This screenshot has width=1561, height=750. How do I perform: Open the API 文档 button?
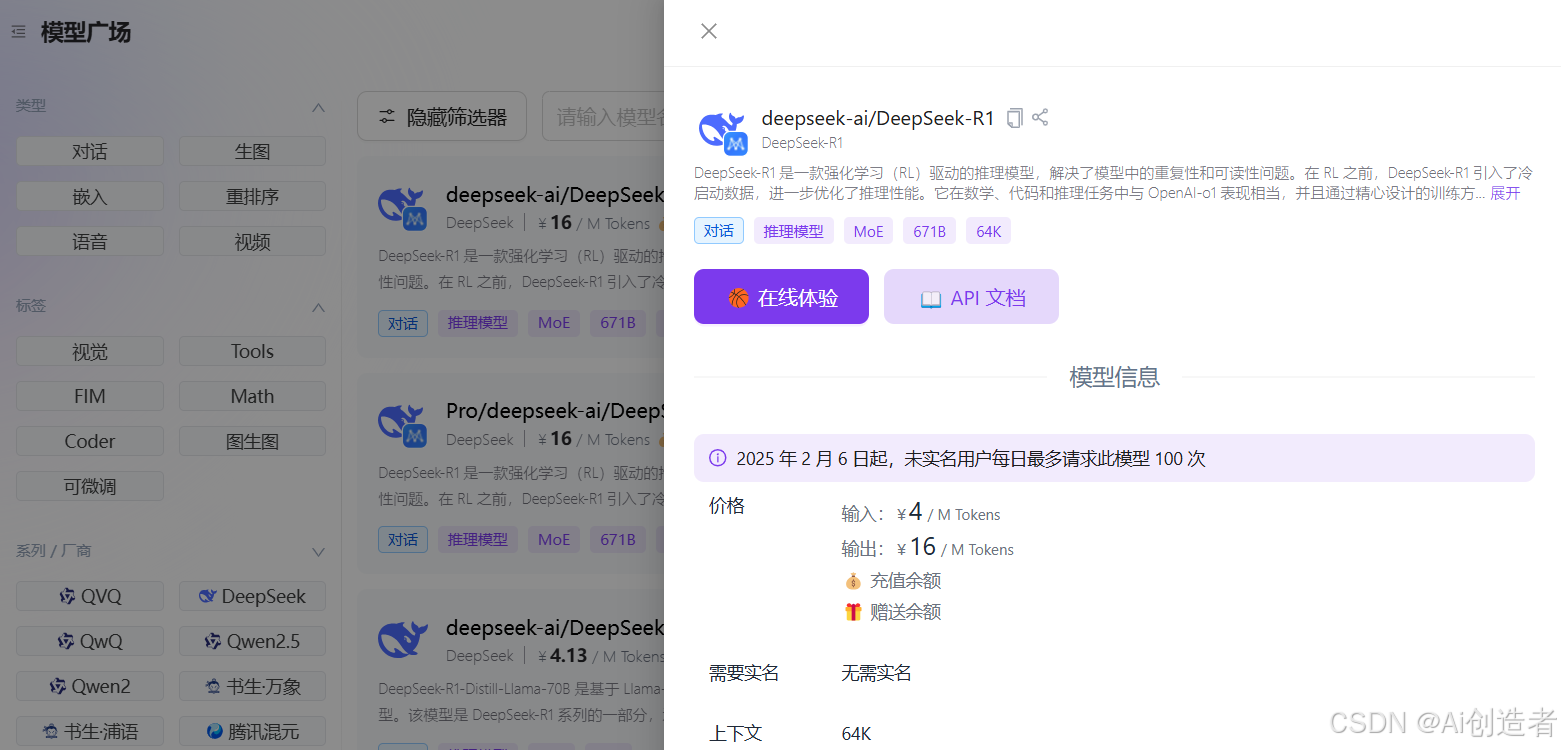point(971,297)
